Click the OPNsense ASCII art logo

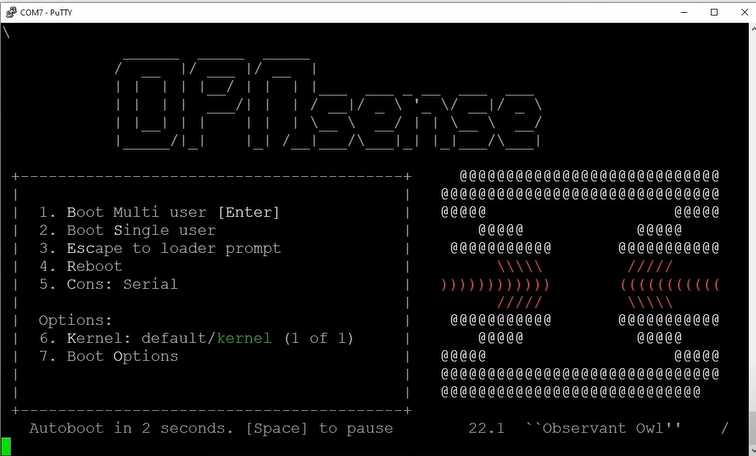[x=329, y=105]
